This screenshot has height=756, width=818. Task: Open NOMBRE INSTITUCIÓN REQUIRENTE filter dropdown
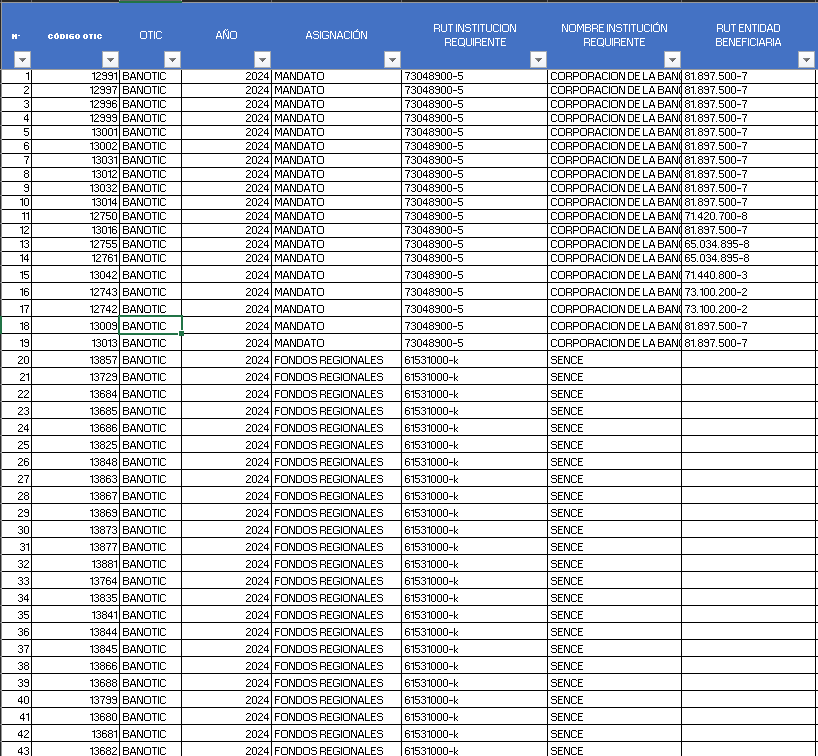[672, 60]
